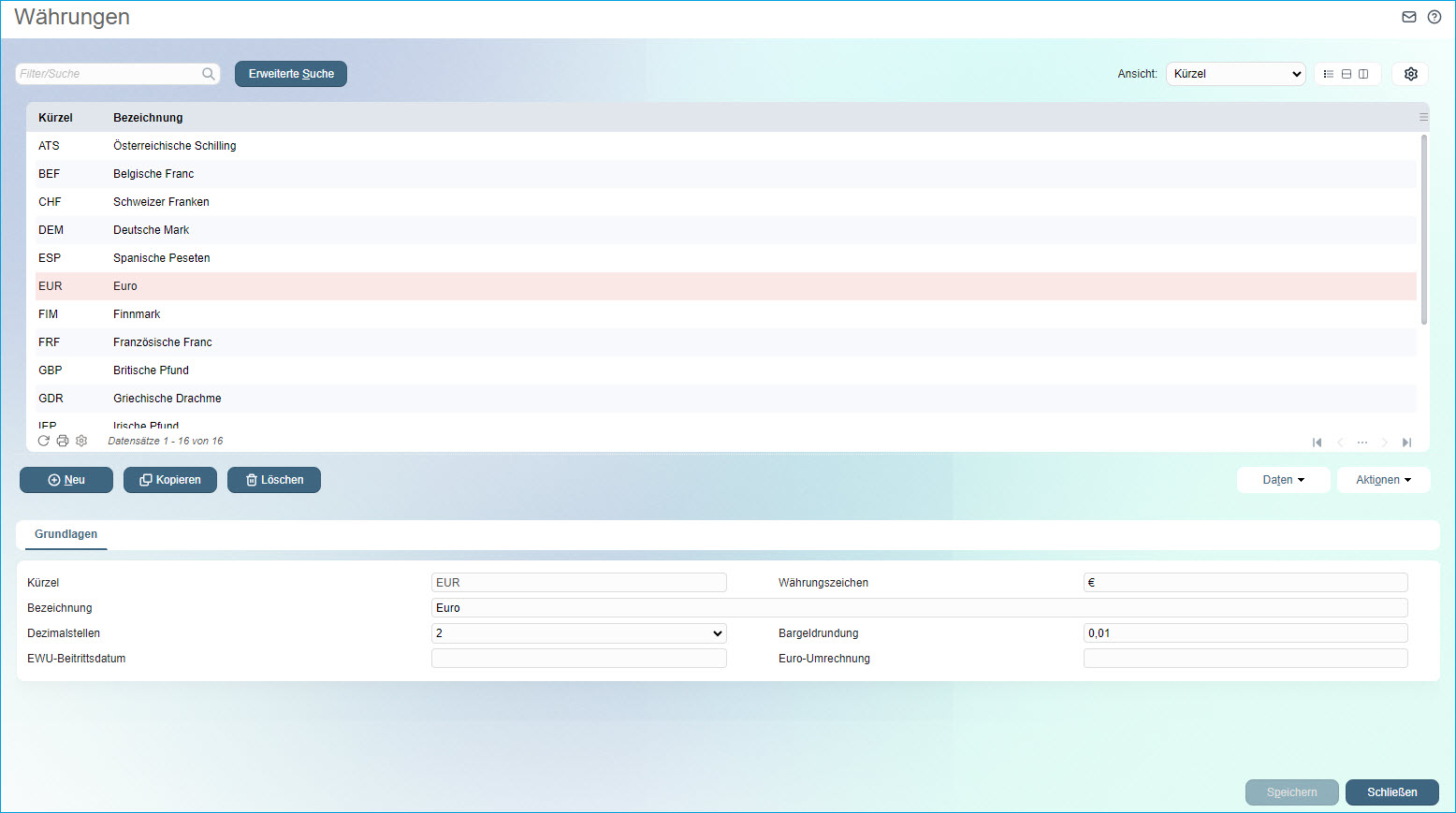Click the Bargeldrundung field with 0,01
1456x813 pixels.
click(x=1245, y=633)
